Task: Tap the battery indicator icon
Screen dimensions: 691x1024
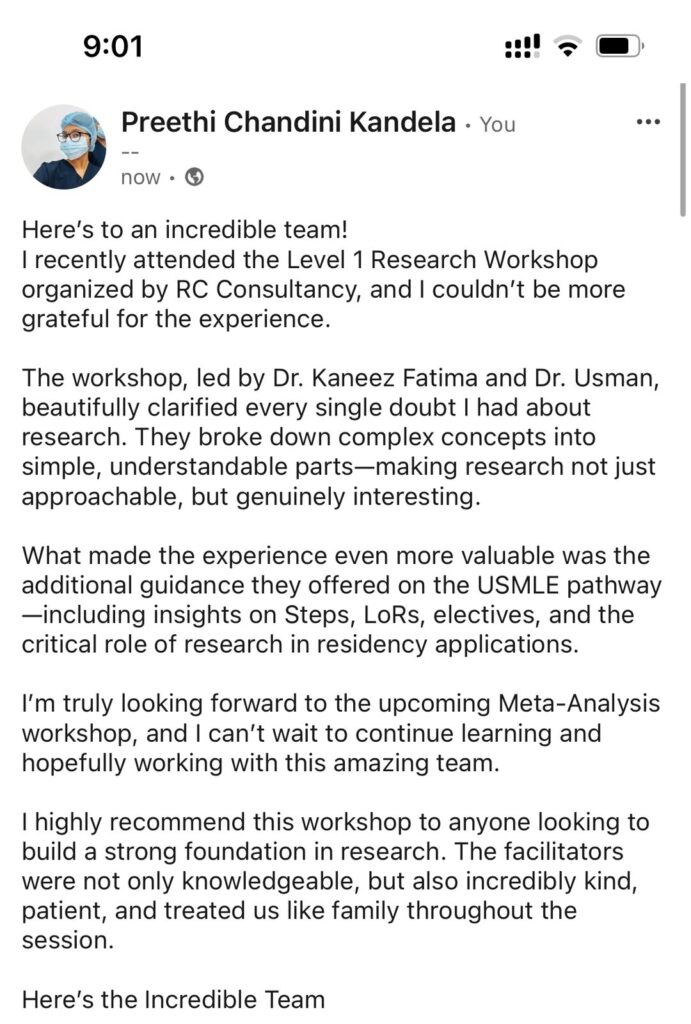Action: tap(620, 46)
